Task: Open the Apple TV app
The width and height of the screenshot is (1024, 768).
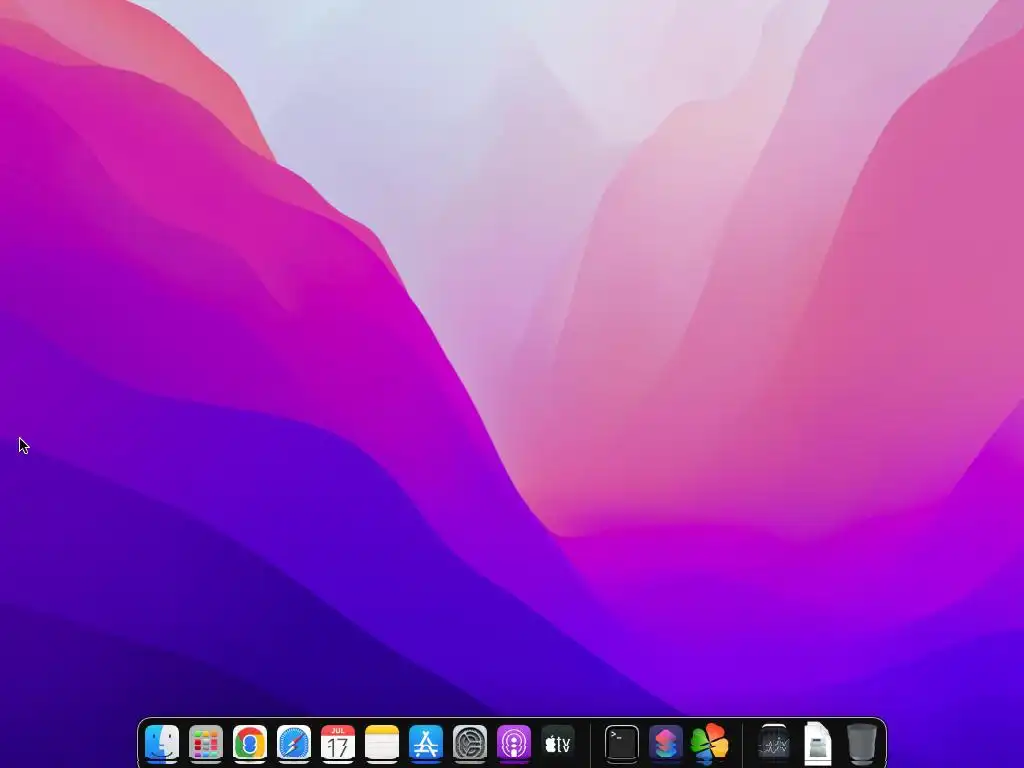Action: click(558, 743)
